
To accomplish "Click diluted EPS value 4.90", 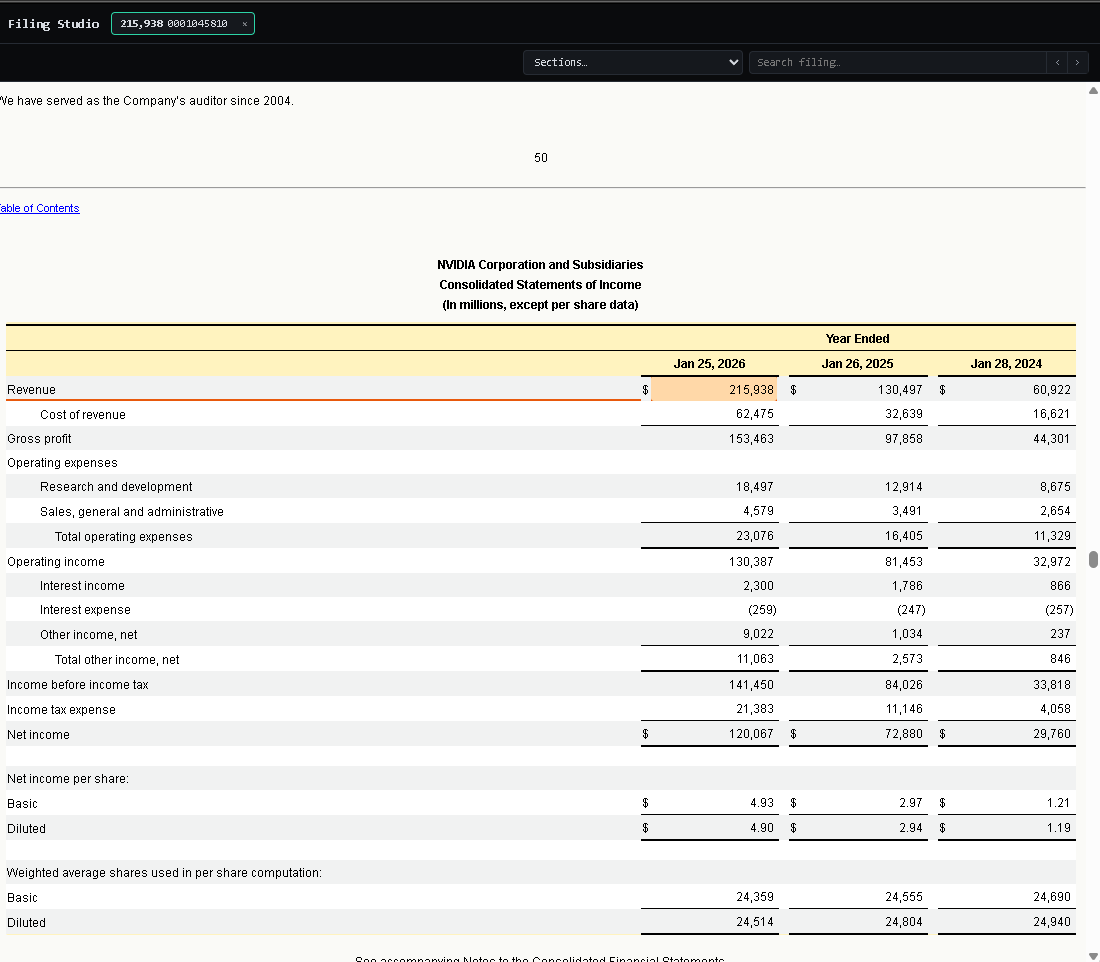I will [761, 828].
